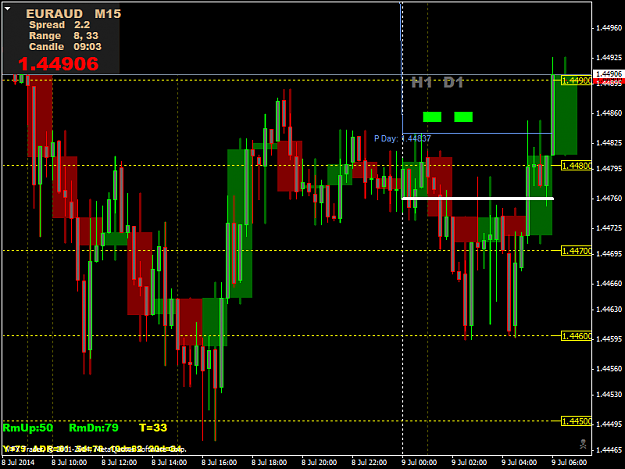Click the H1 timeframe label
The height and width of the screenshot is (469, 625).
coord(422,82)
